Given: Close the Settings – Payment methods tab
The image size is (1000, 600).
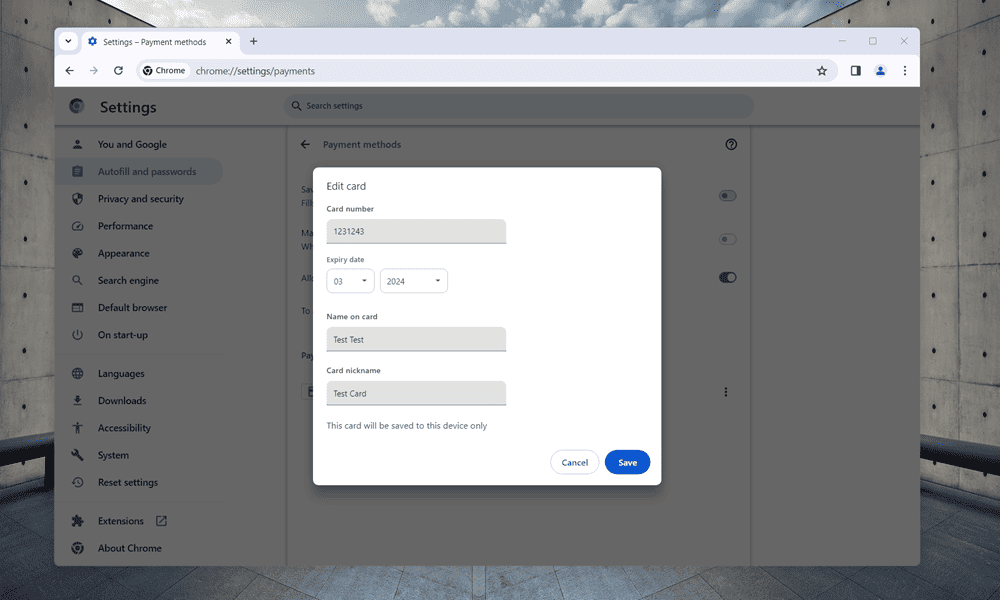Looking at the screenshot, I should click(228, 41).
